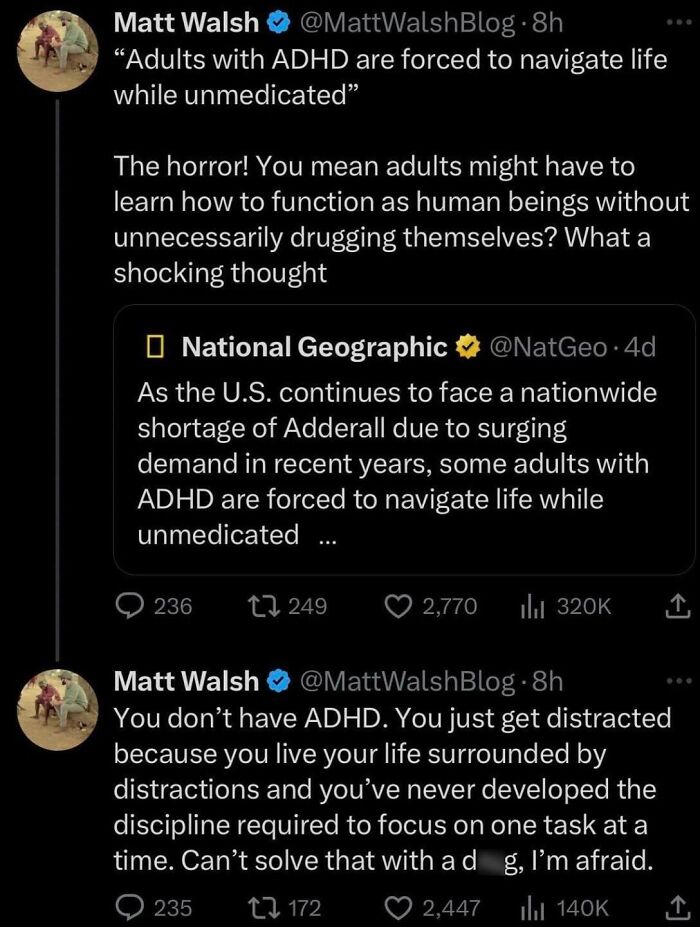Screen dimensions: 700x927
Task: Like the second tweet with 2,447 likes
Action: (x=399, y=907)
